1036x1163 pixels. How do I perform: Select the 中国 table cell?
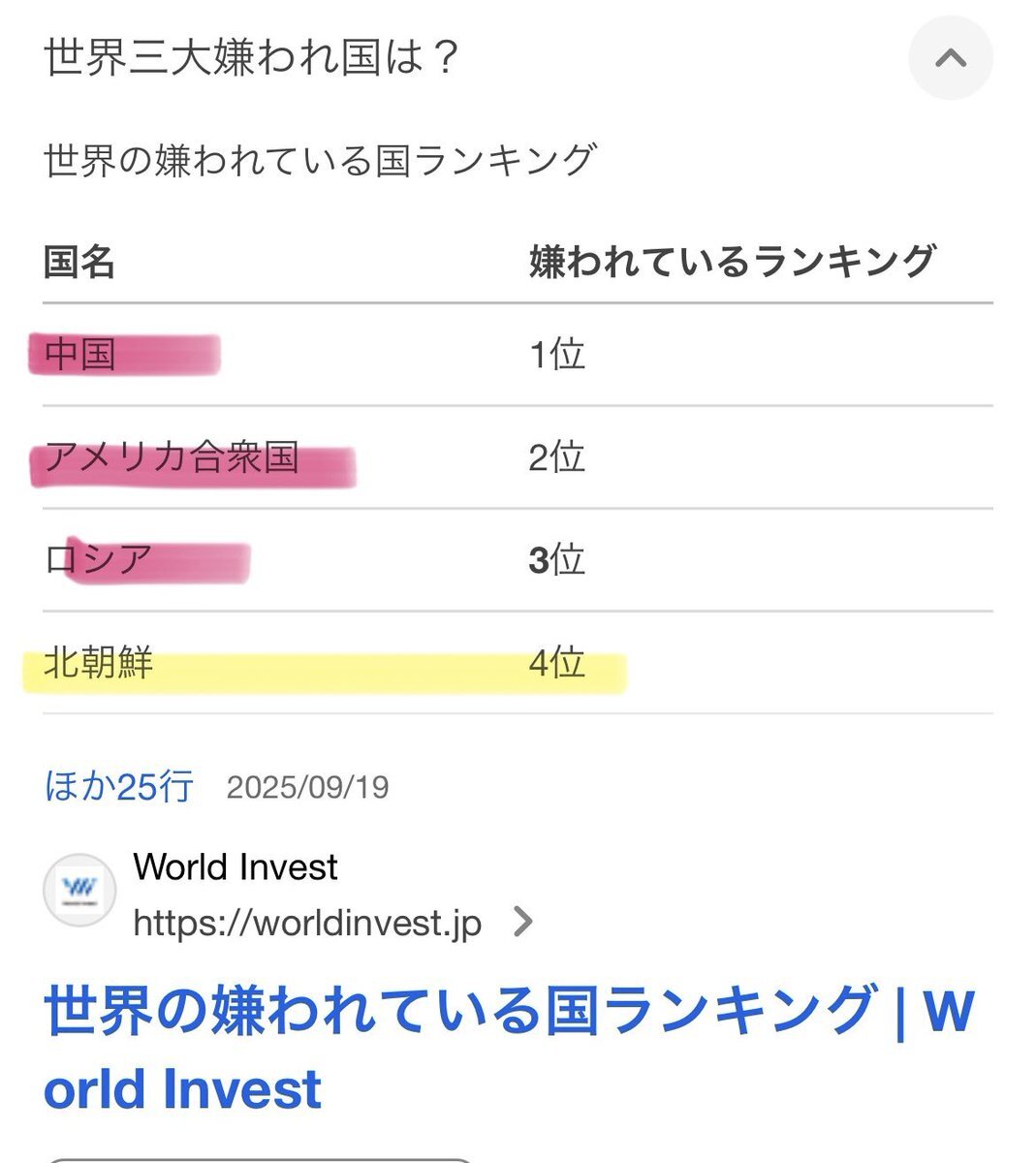point(80,355)
